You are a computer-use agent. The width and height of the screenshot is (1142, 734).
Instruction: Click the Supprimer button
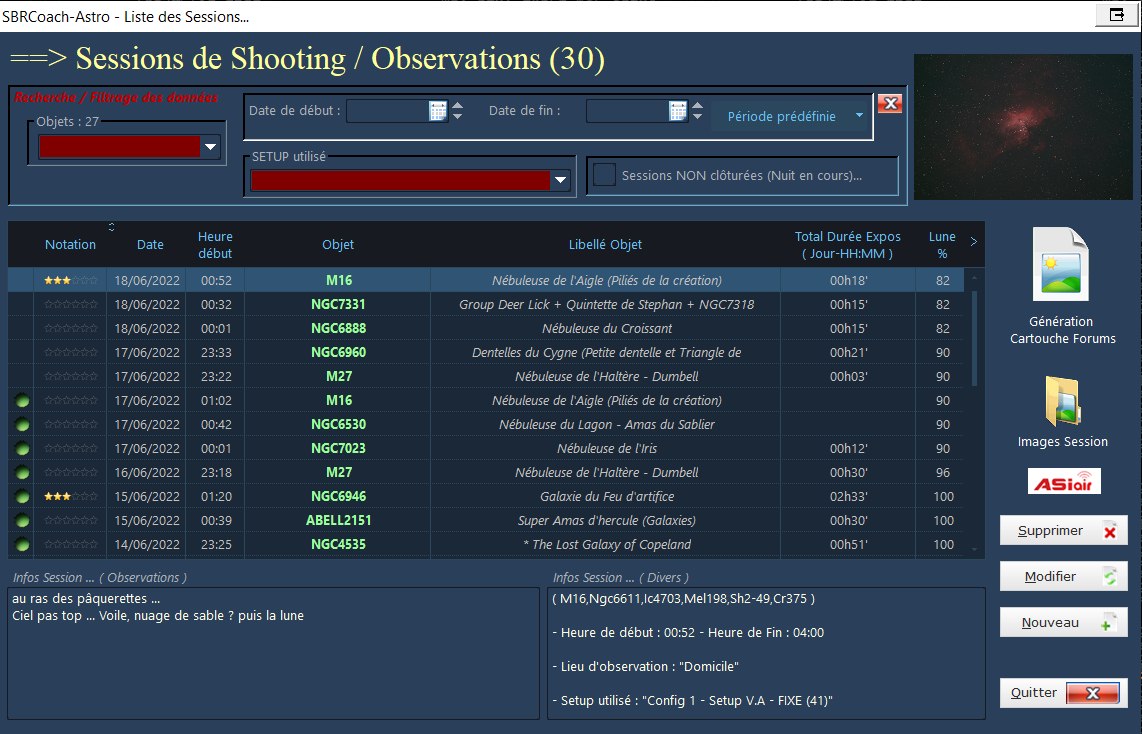click(x=1063, y=530)
